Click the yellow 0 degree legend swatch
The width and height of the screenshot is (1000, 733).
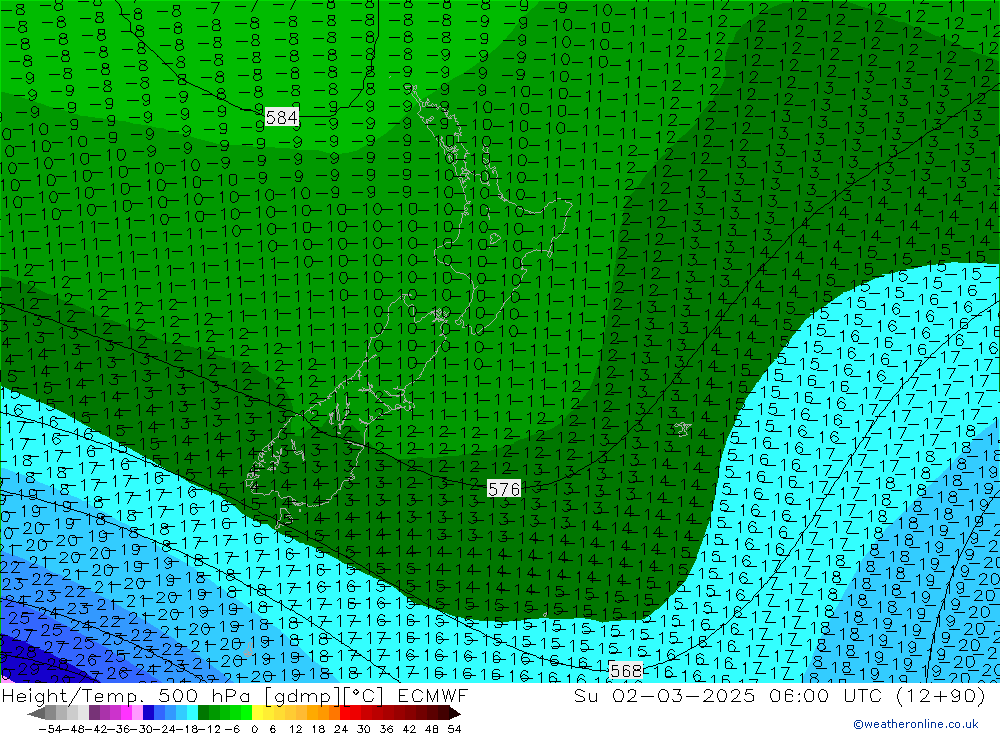click(x=258, y=713)
